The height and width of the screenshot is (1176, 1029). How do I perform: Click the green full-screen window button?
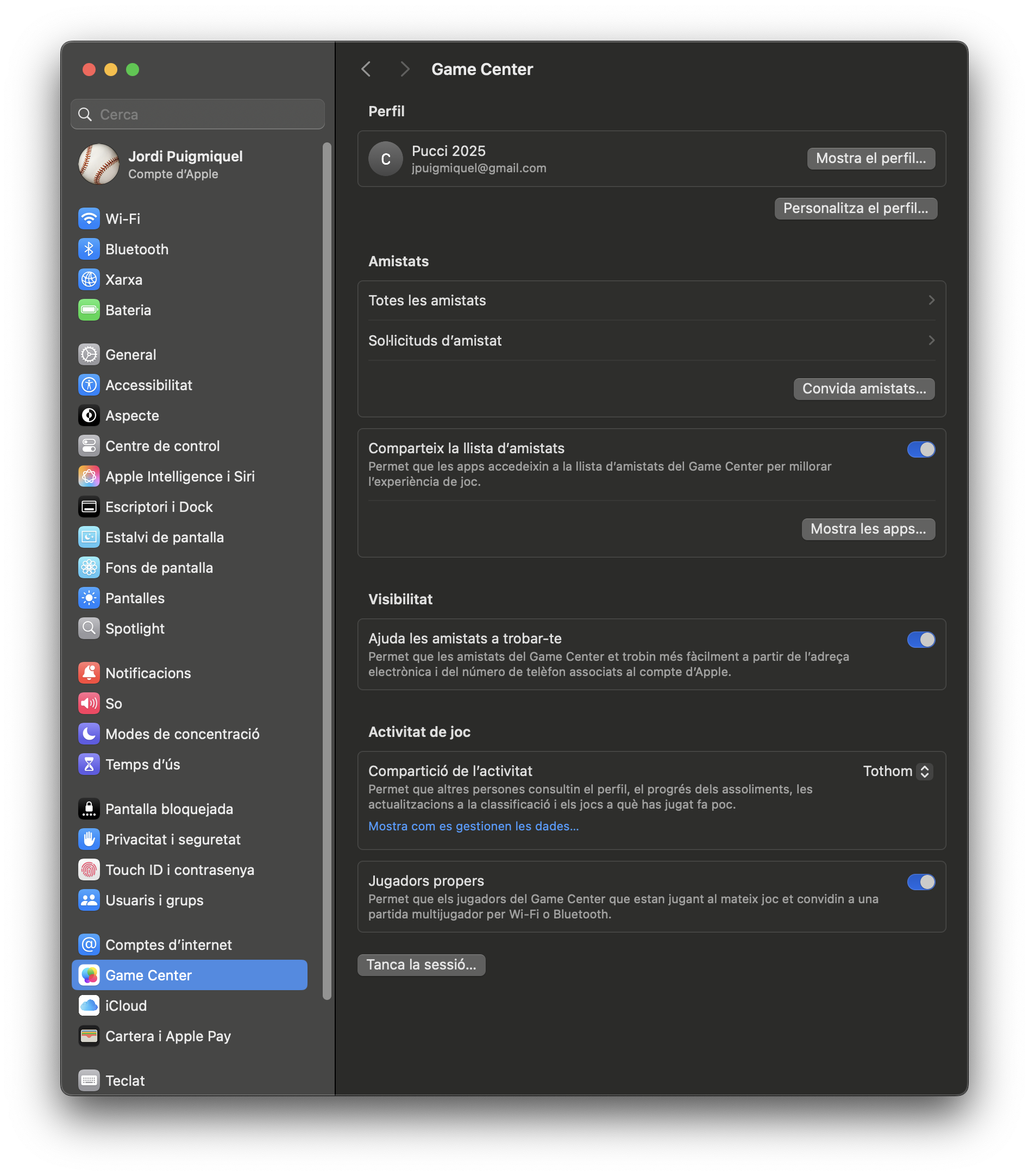coord(133,70)
